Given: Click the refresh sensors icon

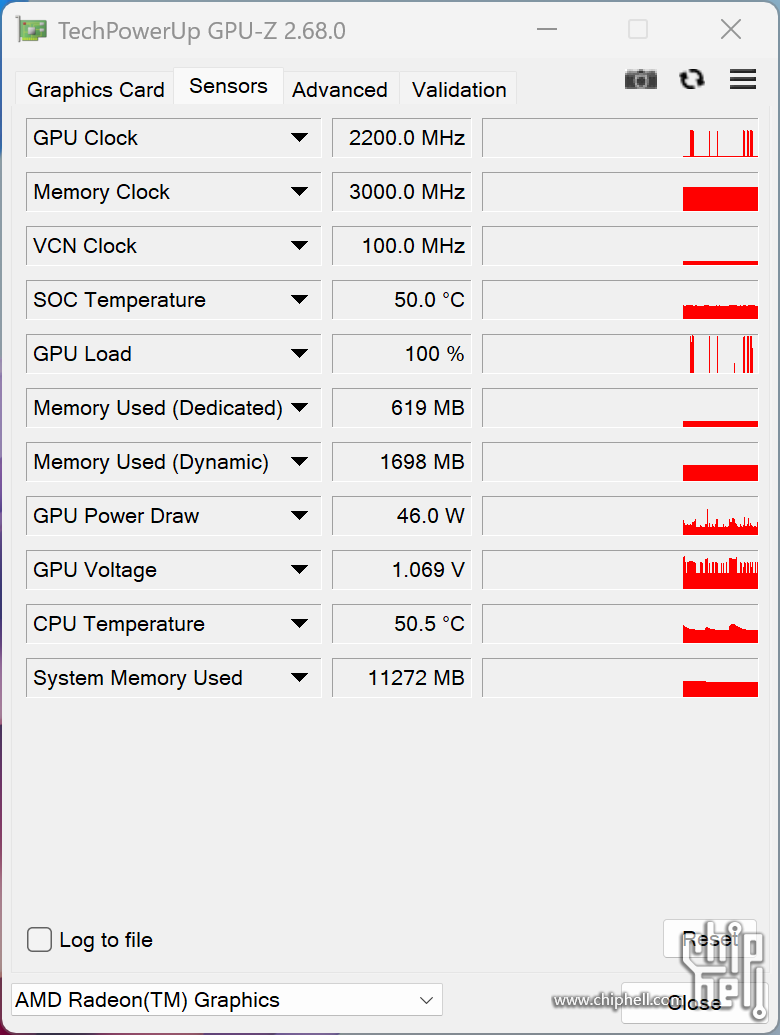Looking at the screenshot, I should 692,80.
